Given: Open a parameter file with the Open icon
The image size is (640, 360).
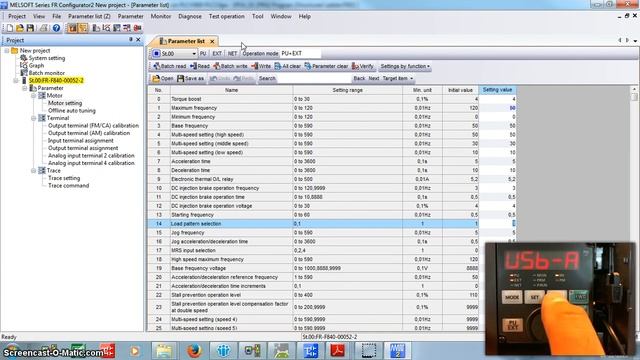Looking at the screenshot, I should 162,78.
